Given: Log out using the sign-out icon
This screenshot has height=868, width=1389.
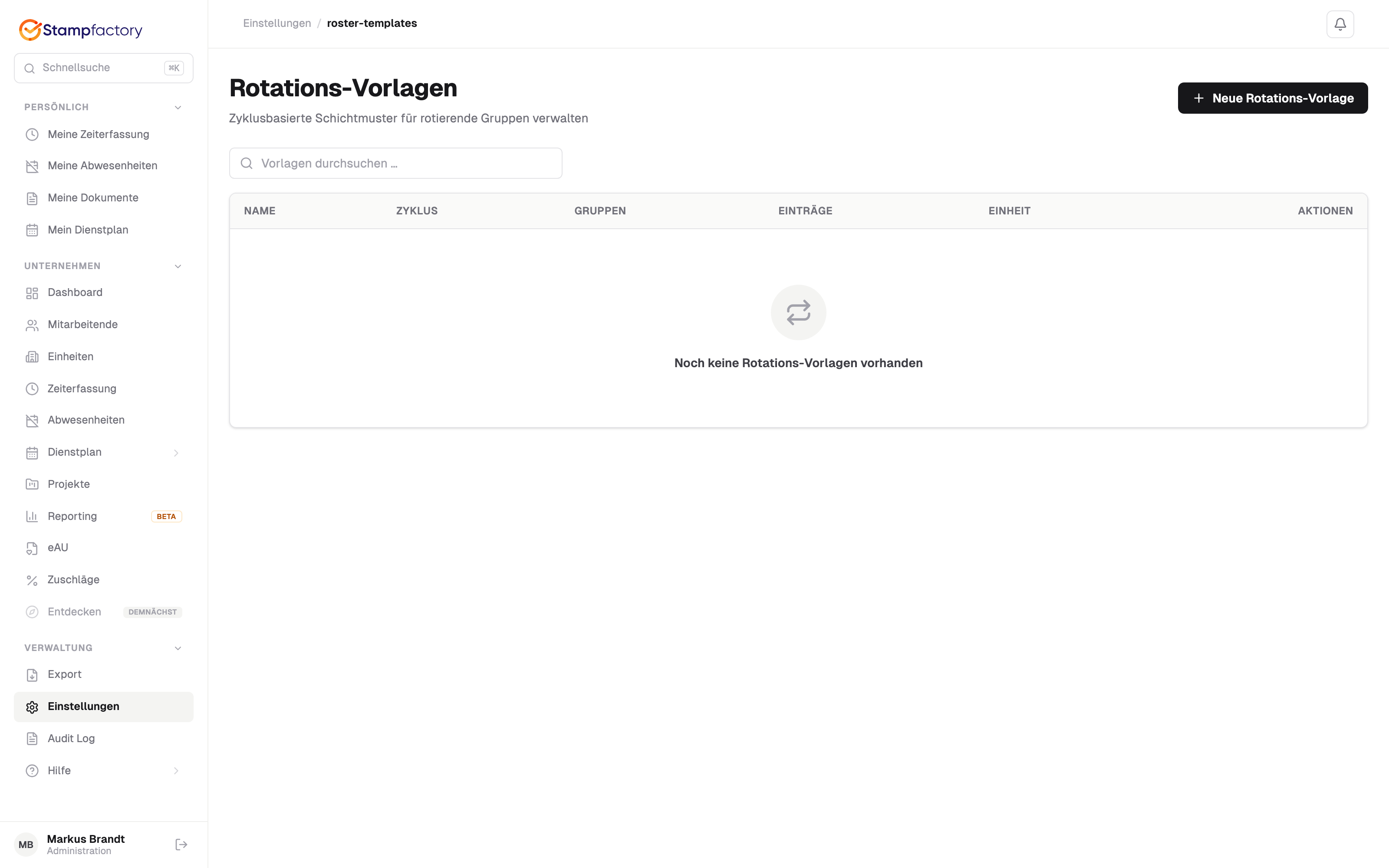Looking at the screenshot, I should pos(181,845).
